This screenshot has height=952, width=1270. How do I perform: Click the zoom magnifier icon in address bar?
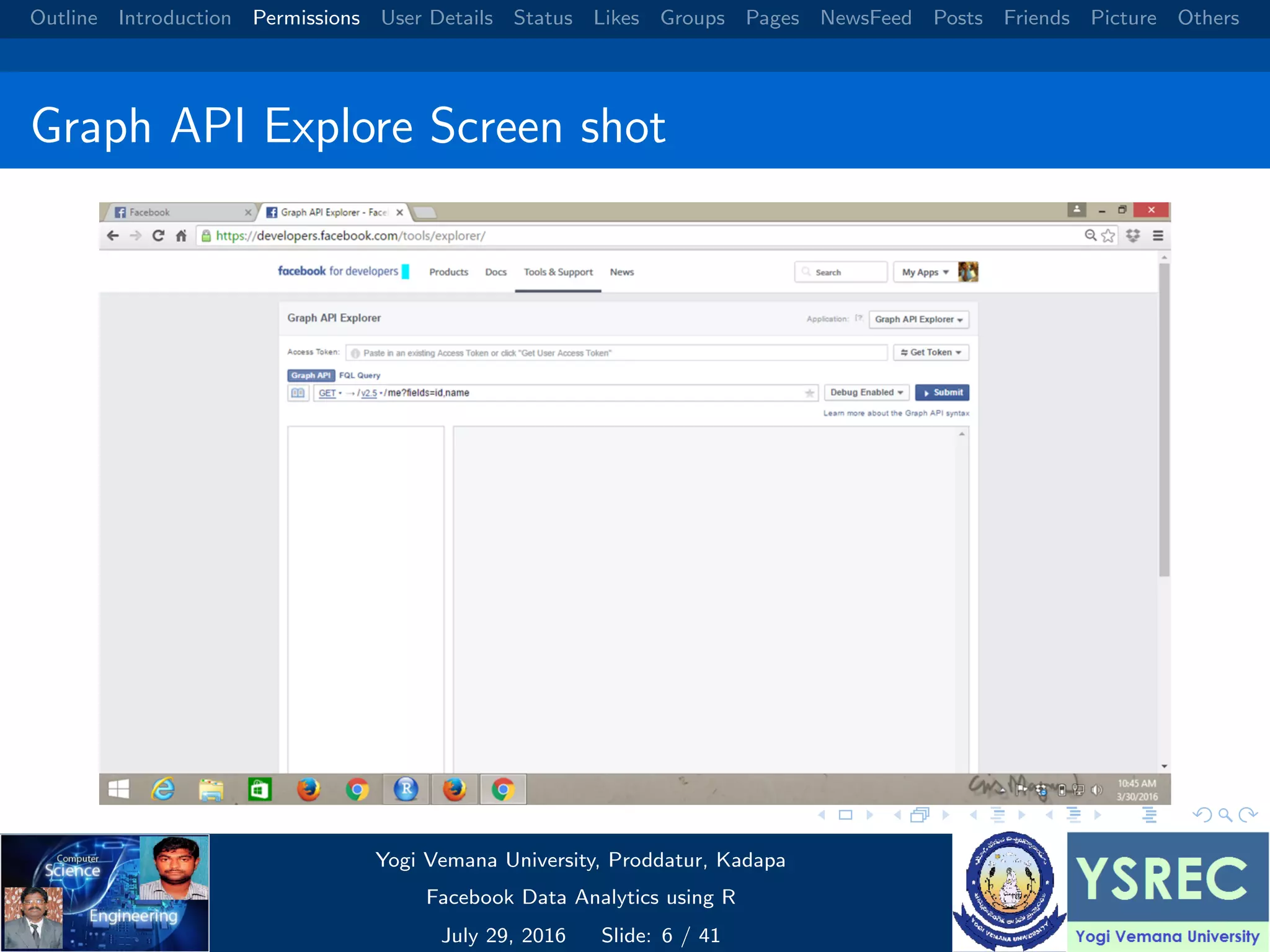(x=1090, y=236)
